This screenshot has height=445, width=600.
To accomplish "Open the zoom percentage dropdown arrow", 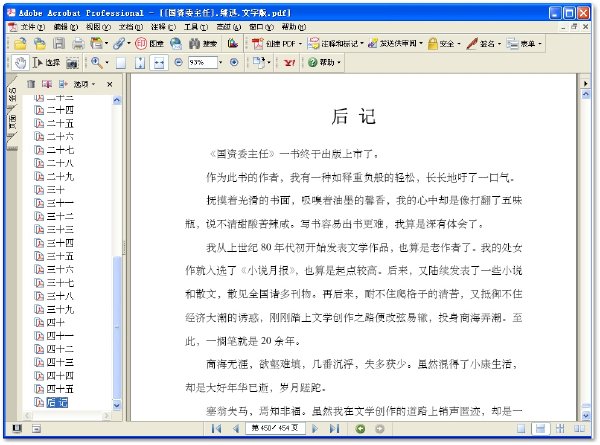I will tap(220, 62).
